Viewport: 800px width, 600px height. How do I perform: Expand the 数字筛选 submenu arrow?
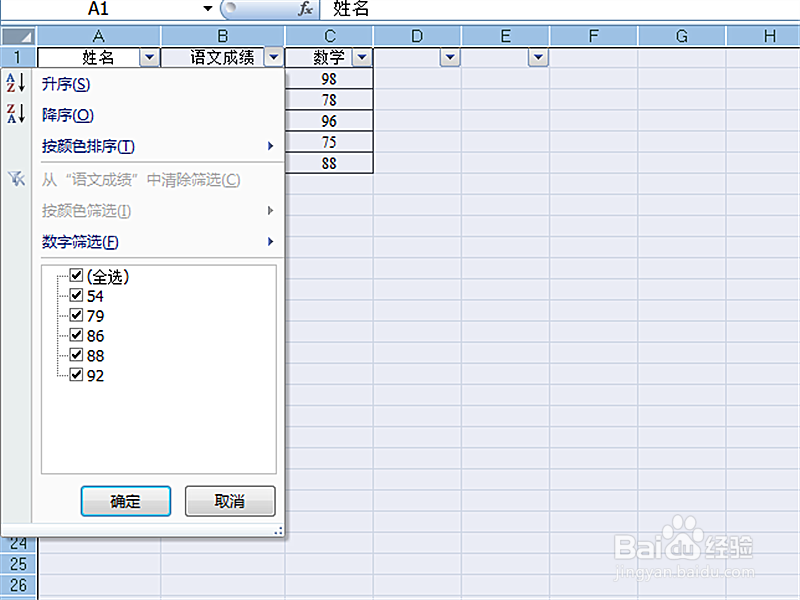(270, 241)
